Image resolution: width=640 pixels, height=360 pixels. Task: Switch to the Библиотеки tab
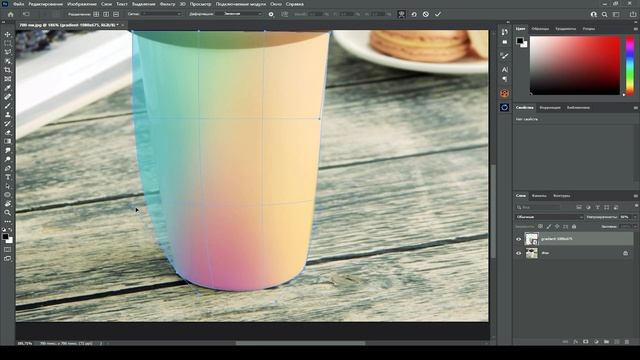click(578, 108)
